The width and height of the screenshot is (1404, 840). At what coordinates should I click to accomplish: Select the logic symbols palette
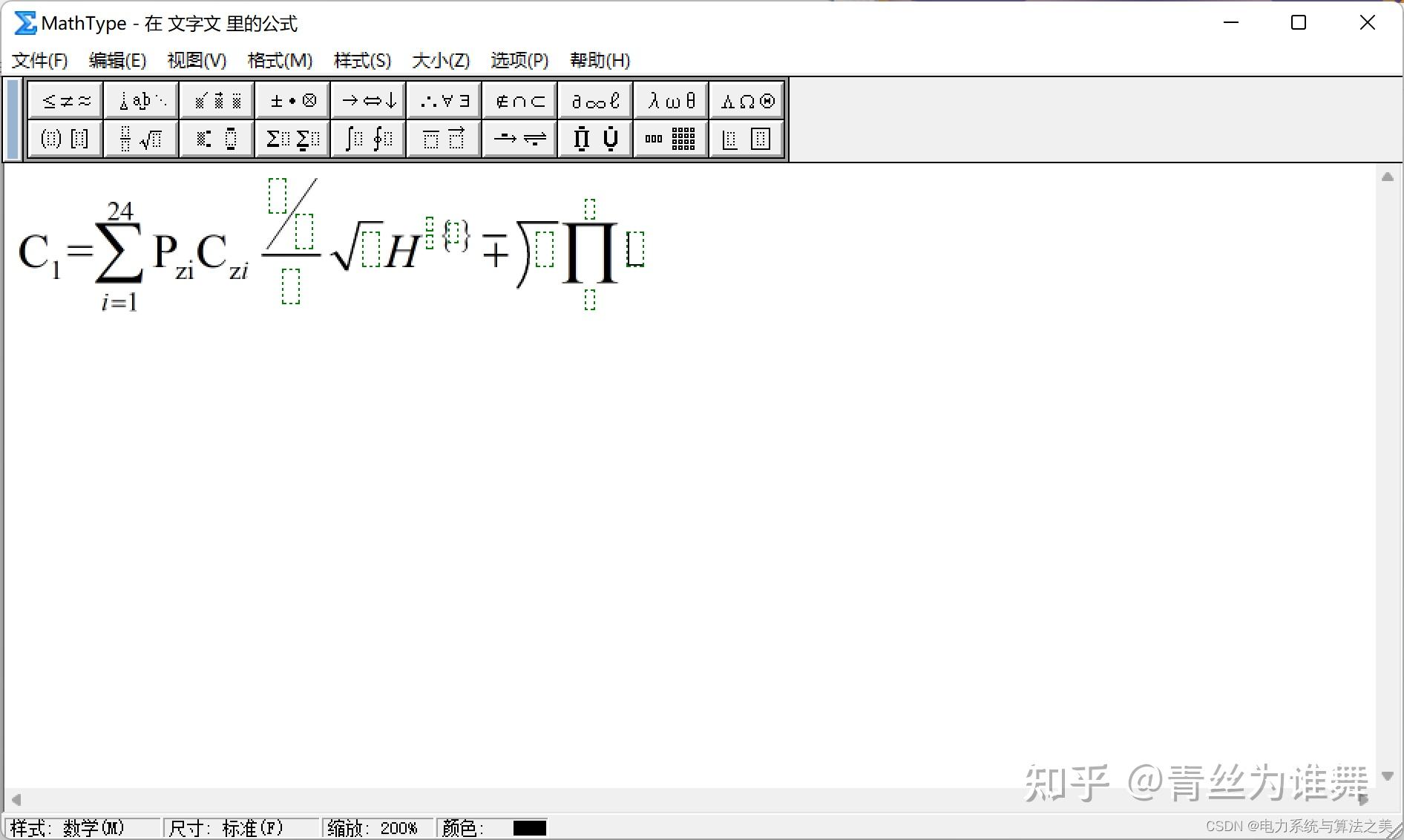click(x=443, y=100)
